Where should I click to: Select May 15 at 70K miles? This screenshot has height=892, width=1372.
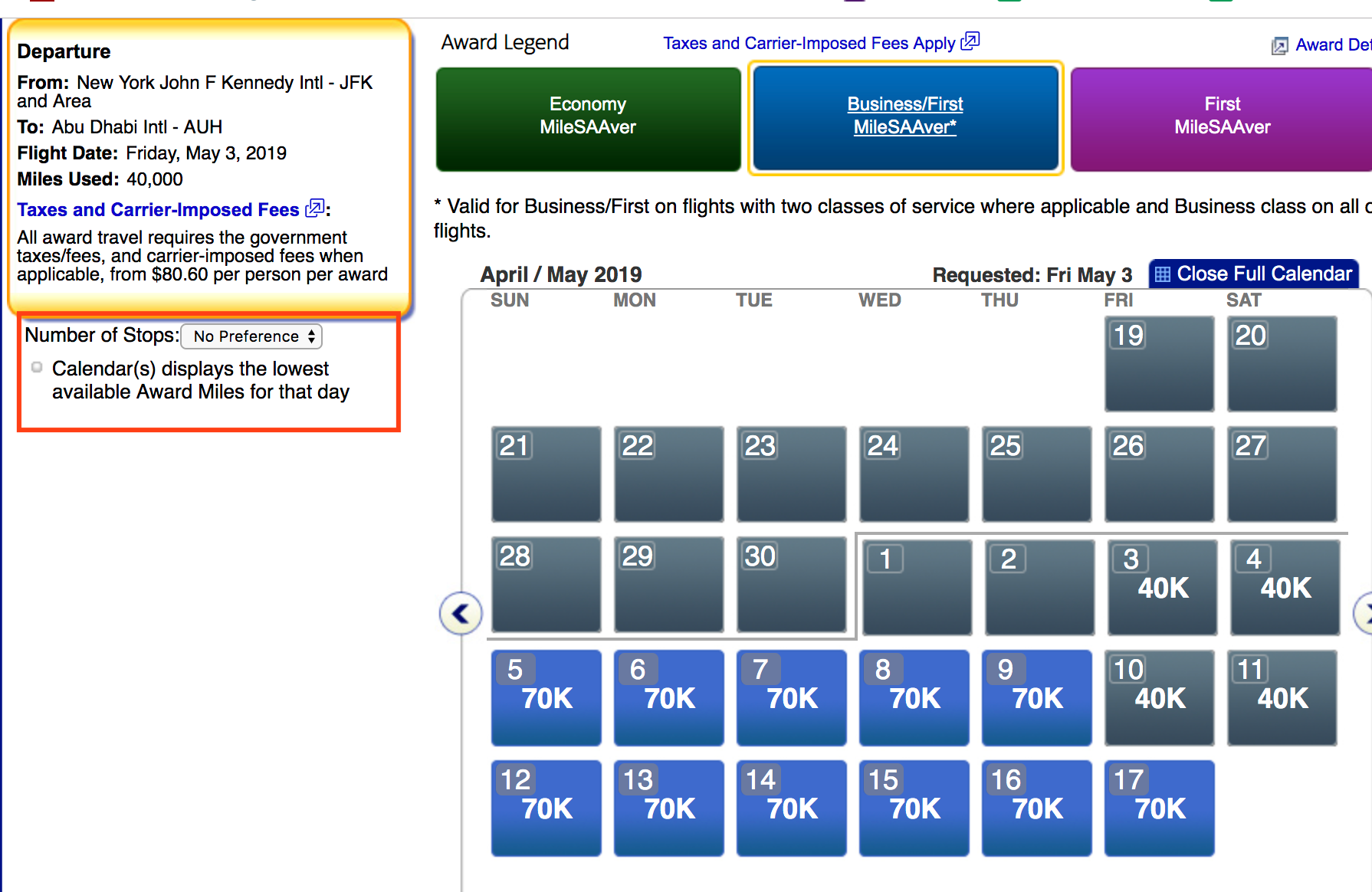click(x=914, y=808)
